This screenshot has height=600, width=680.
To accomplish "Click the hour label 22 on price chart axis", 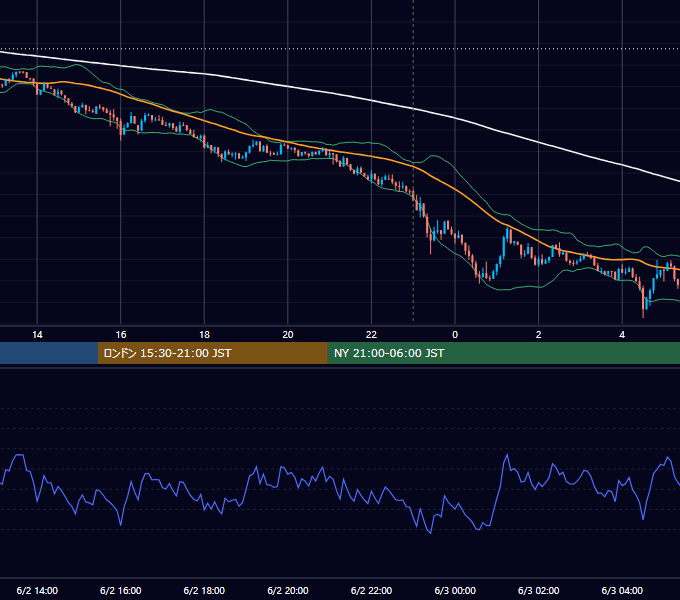I will (371, 335).
